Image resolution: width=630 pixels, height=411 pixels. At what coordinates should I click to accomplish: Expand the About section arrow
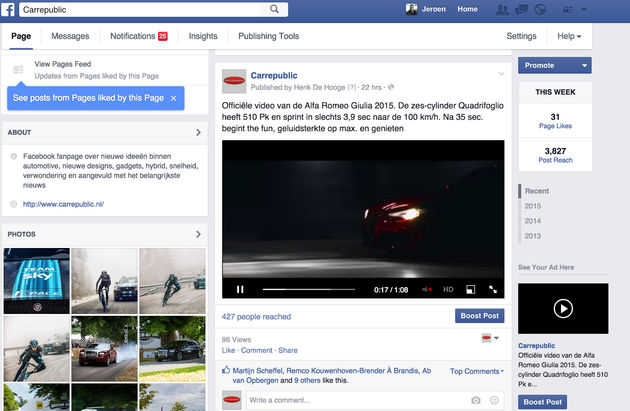(x=198, y=132)
